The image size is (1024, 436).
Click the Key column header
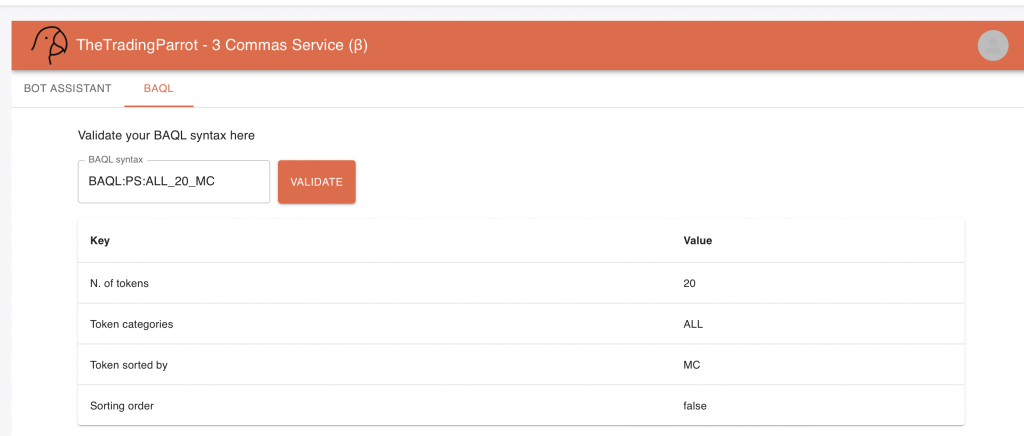pos(100,241)
